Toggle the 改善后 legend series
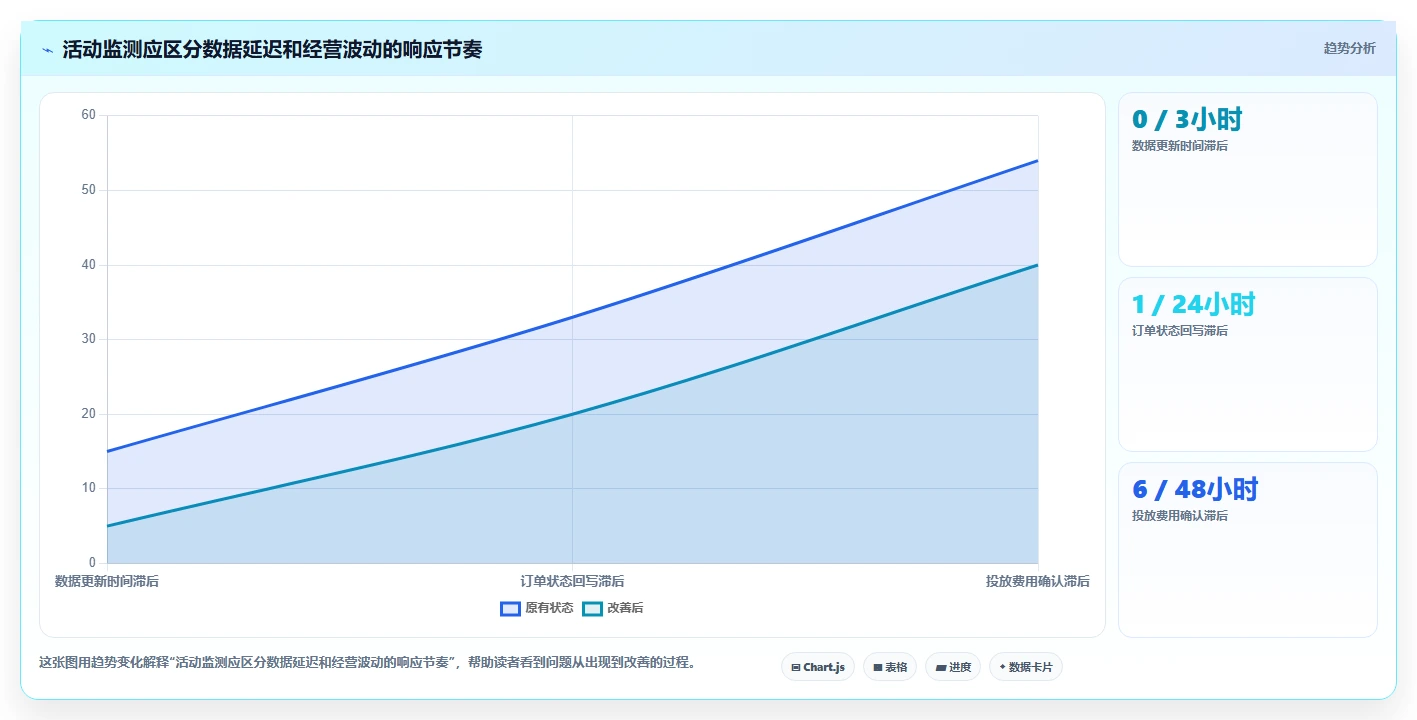Image resolution: width=1417 pixels, height=720 pixels. 613,608
